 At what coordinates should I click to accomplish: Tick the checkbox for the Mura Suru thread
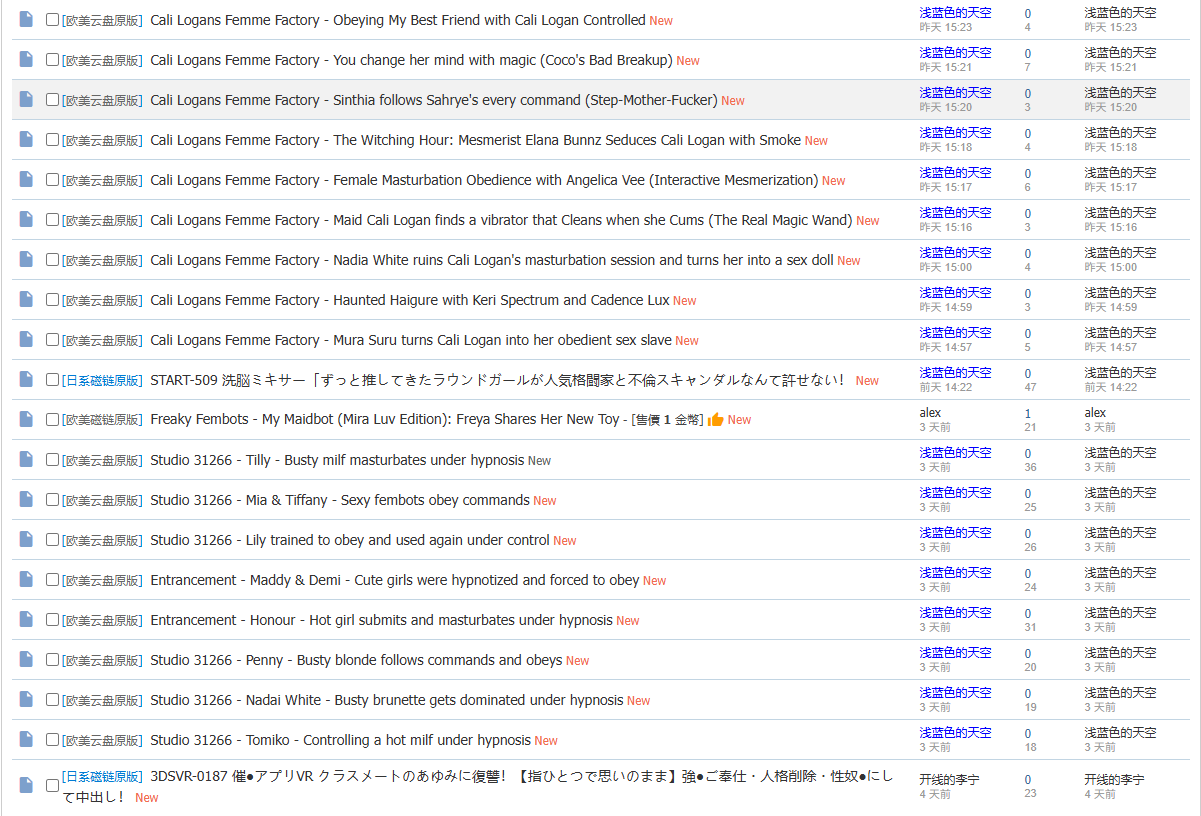53,339
